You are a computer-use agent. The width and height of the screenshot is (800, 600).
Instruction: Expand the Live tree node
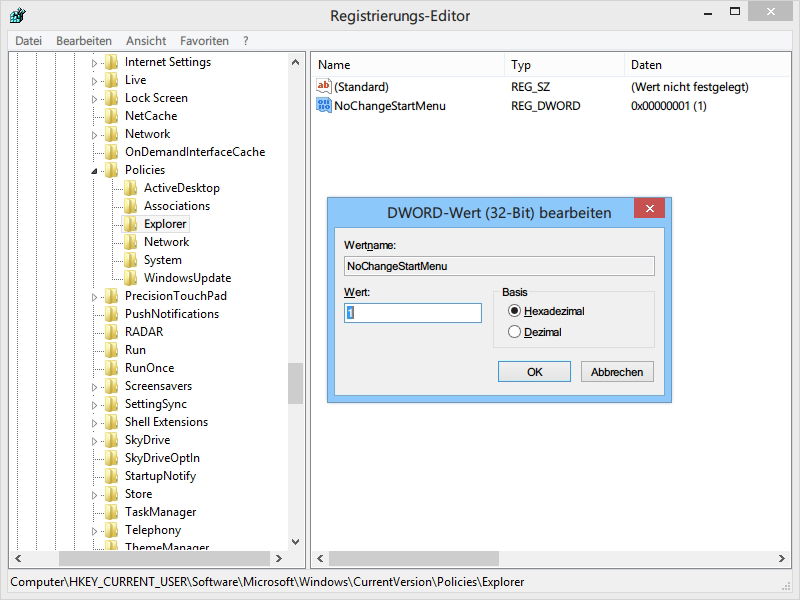point(94,81)
